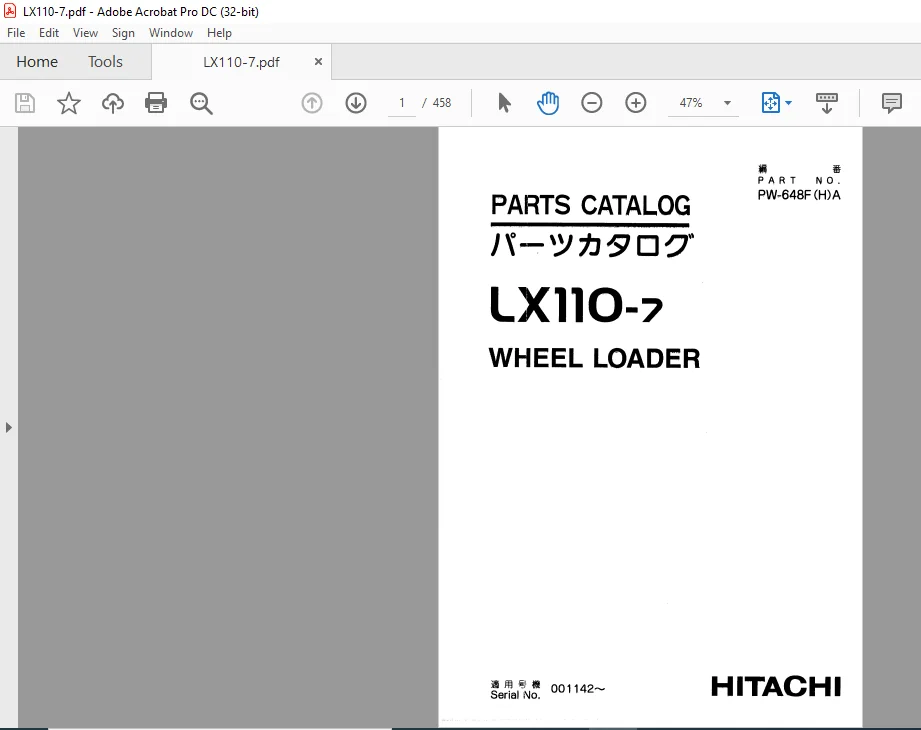
Task: Click the total pages count 458
Action: tap(442, 103)
